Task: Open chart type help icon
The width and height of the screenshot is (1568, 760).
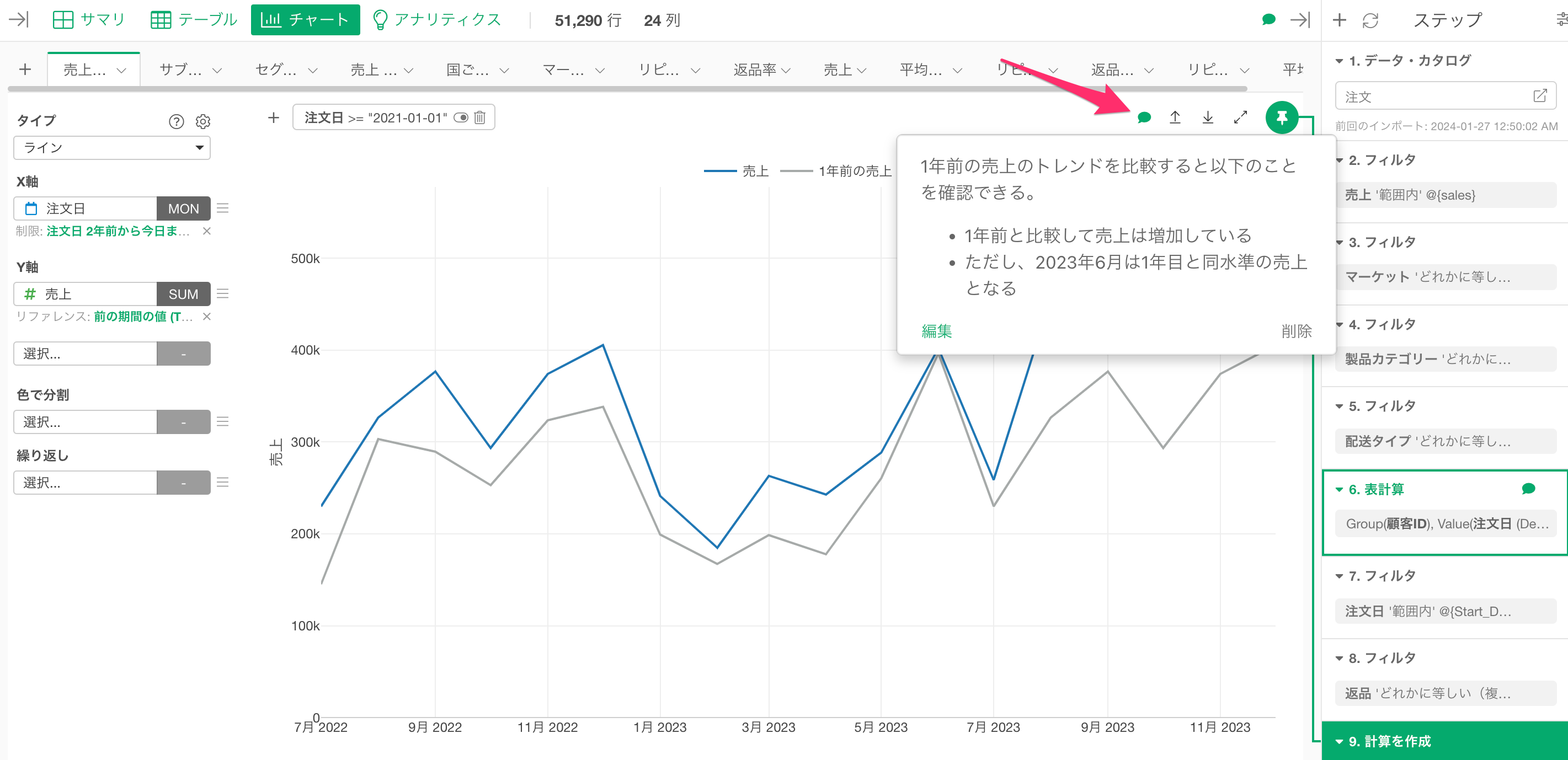Action: pos(176,121)
